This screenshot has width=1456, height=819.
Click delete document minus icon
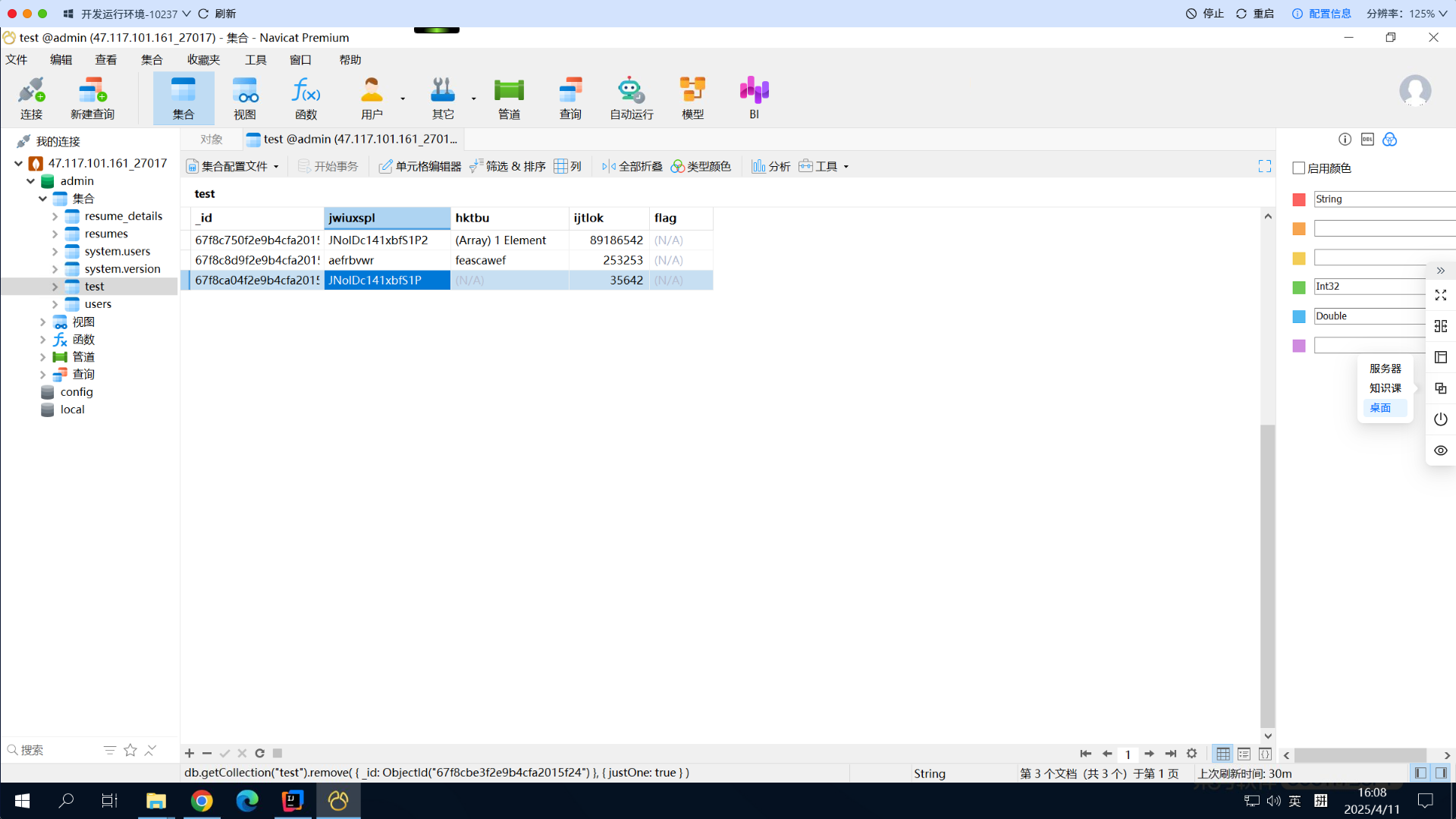(207, 753)
